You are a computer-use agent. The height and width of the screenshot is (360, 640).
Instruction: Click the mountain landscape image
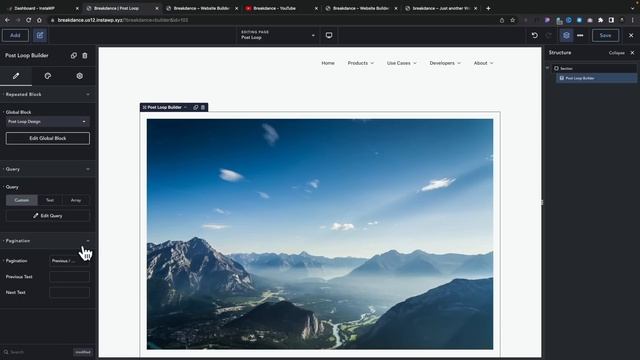tap(320, 234)
